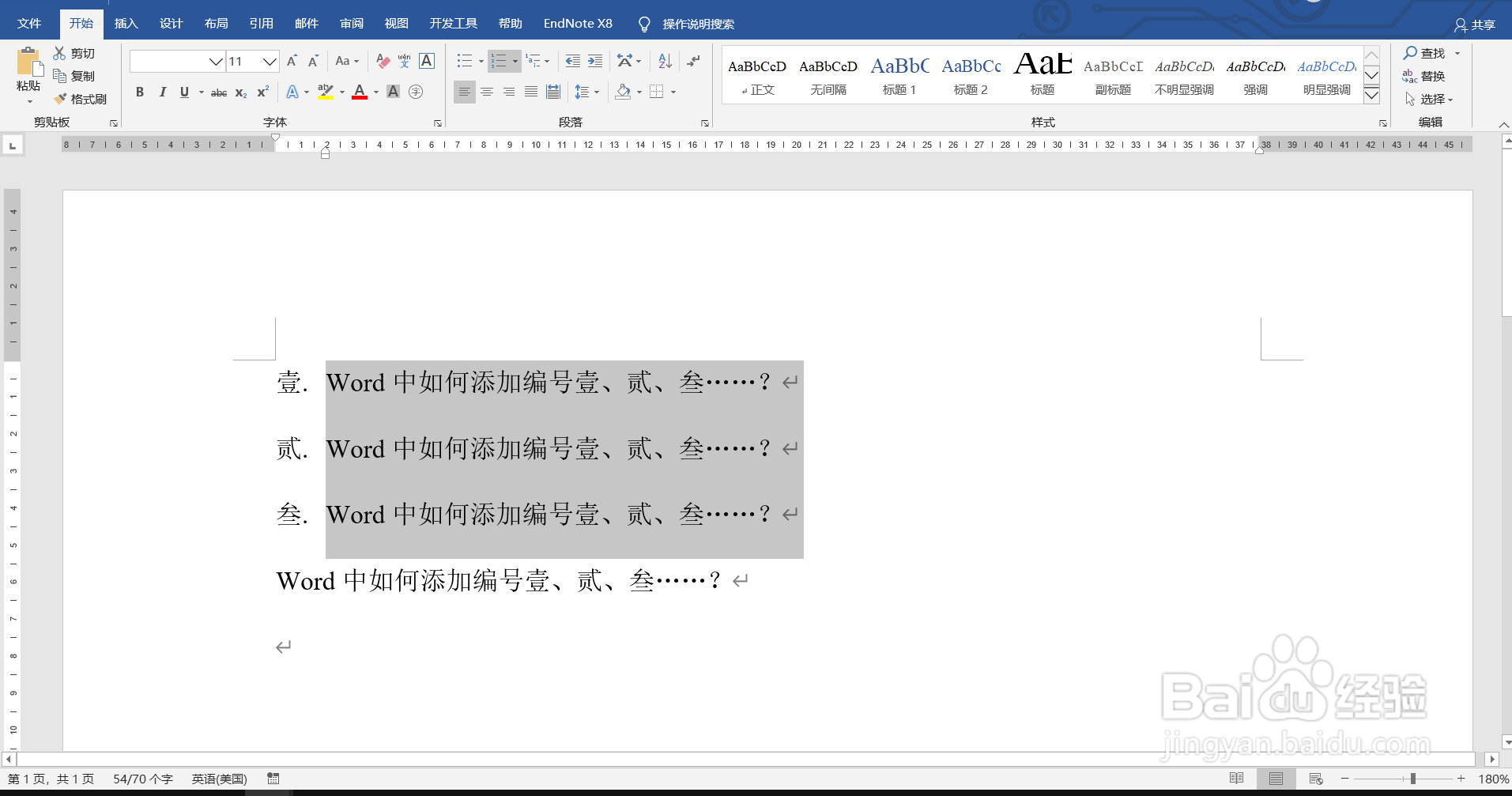Open the Change Case (Aa) dropdown
1512x796 pixels.
347,61
